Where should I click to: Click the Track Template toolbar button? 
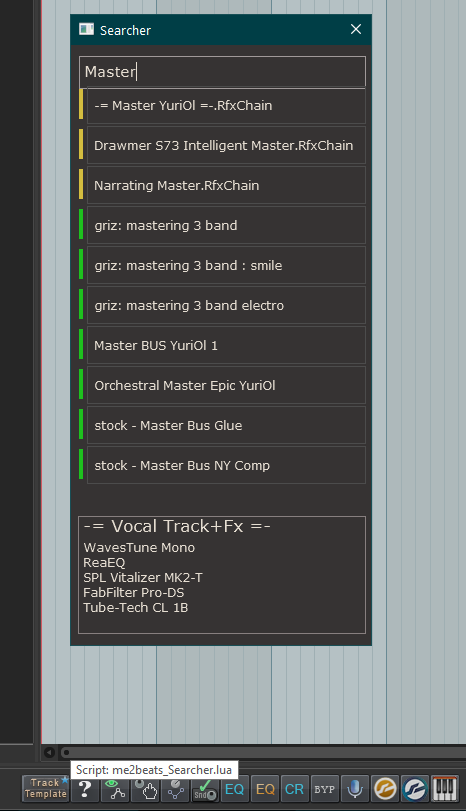coord(45,789)
